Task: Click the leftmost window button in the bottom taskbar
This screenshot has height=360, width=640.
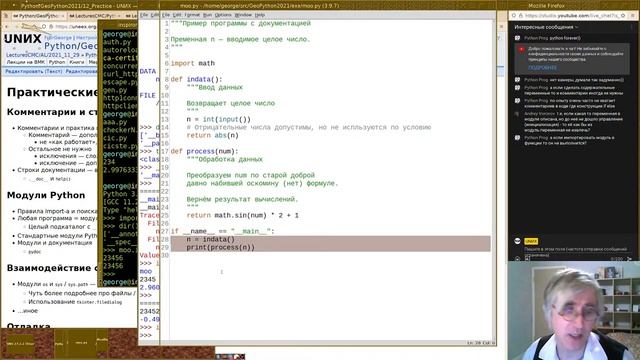Action: (20, 344)
